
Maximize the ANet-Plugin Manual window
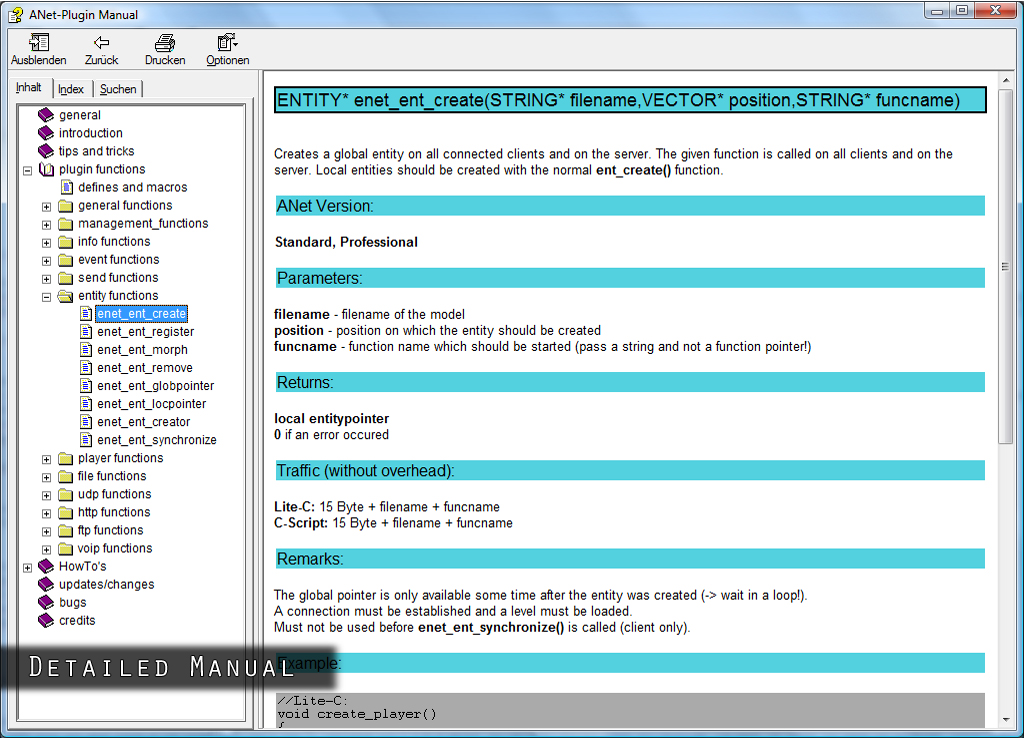962,10
